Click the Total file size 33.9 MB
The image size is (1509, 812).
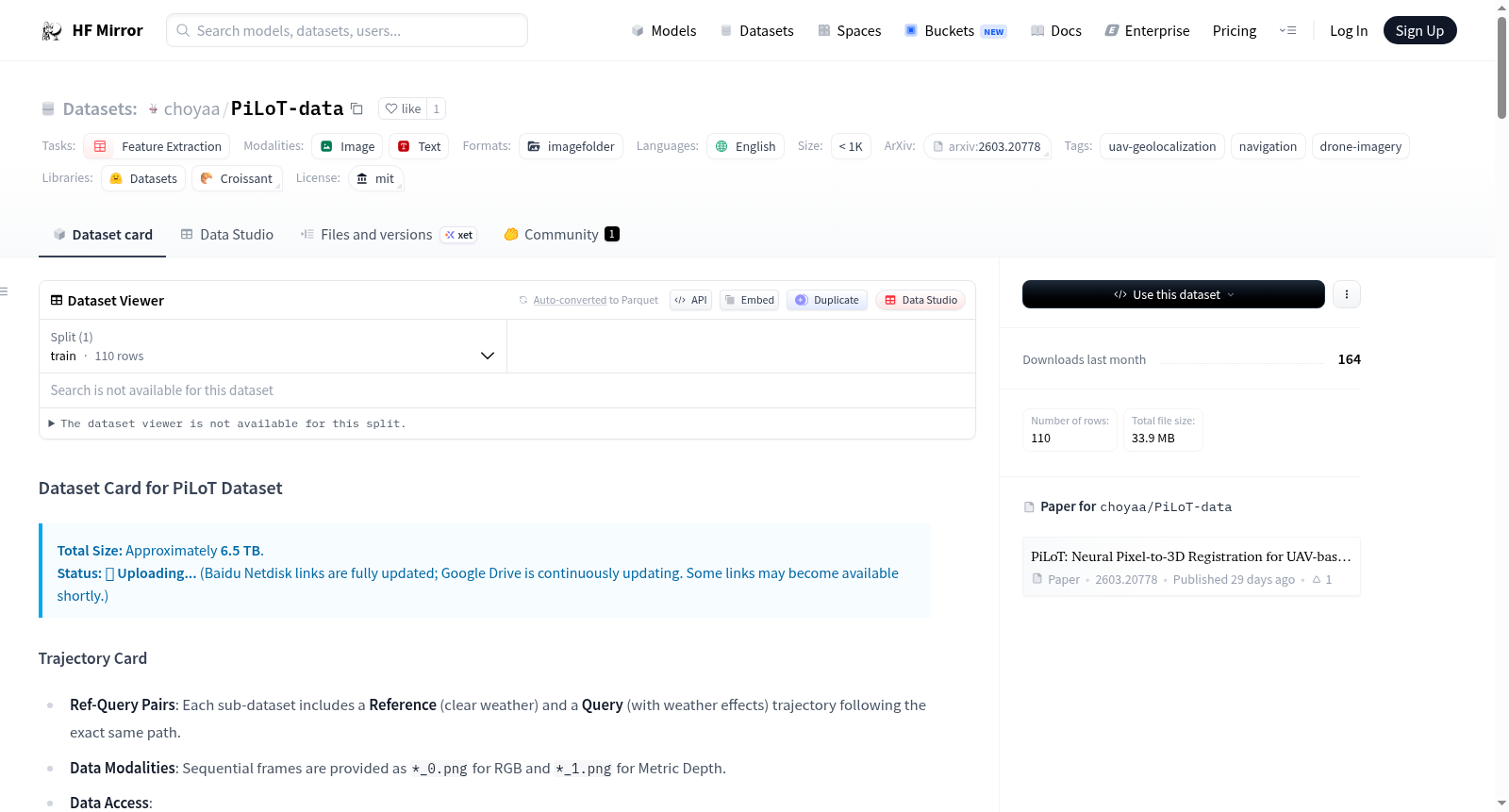click(x=1163, y=430)
